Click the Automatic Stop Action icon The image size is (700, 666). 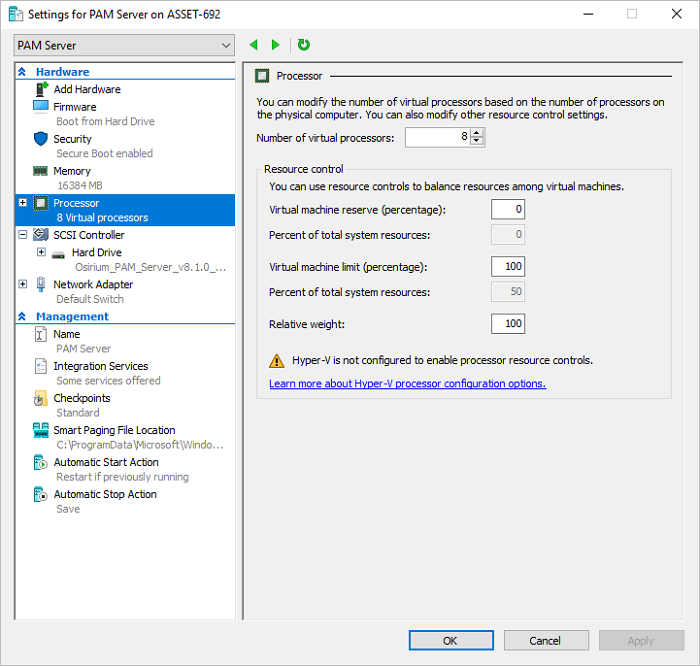(41, 495)
